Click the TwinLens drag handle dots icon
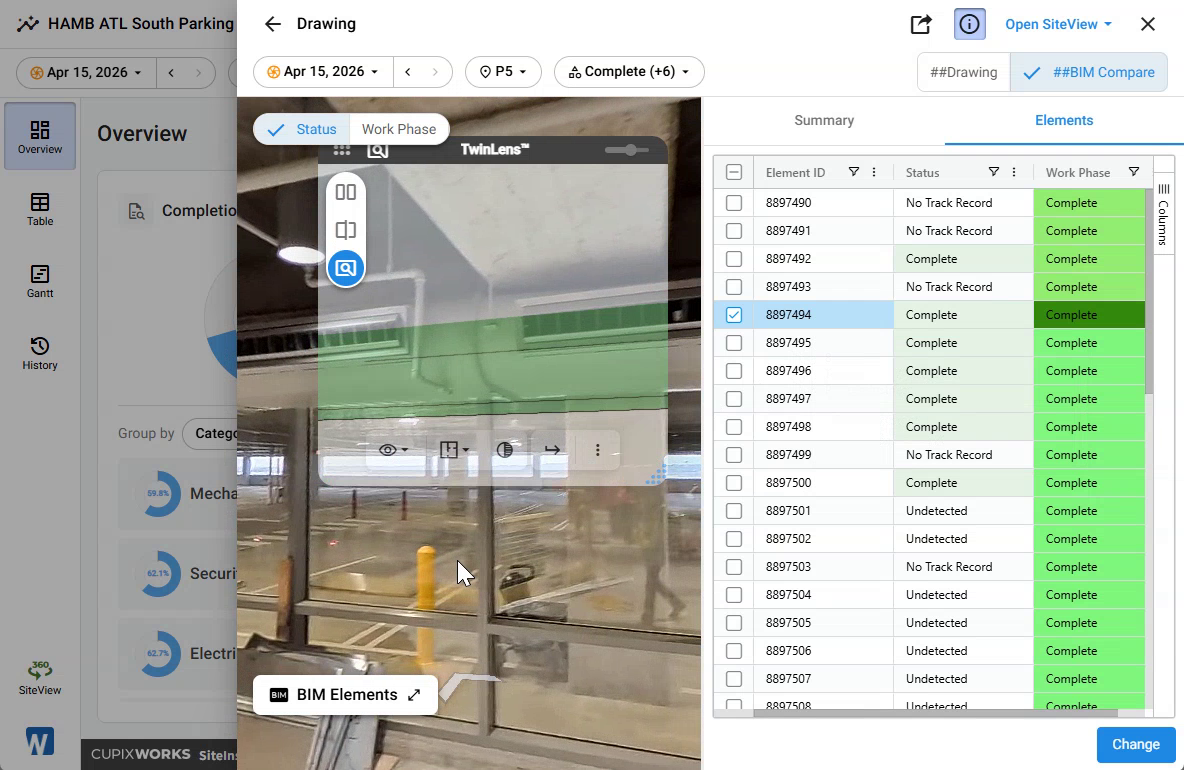This screenshot has height=770, width=1184. [341, 150]
